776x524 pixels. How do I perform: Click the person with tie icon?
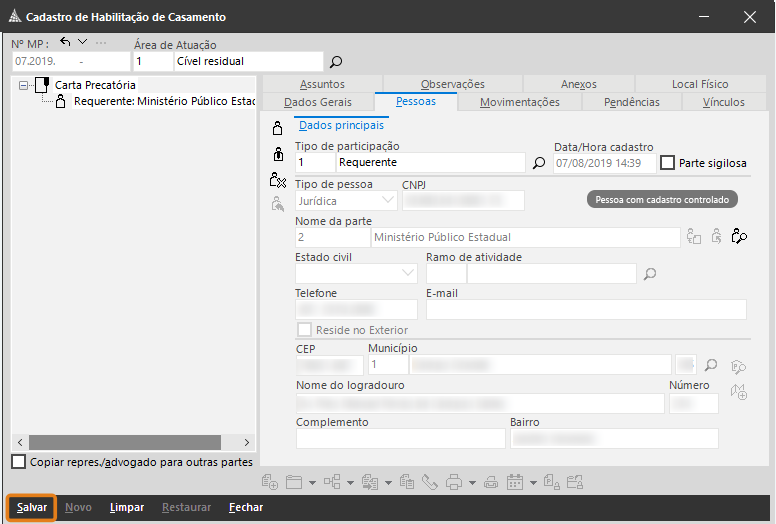[278, 154]
